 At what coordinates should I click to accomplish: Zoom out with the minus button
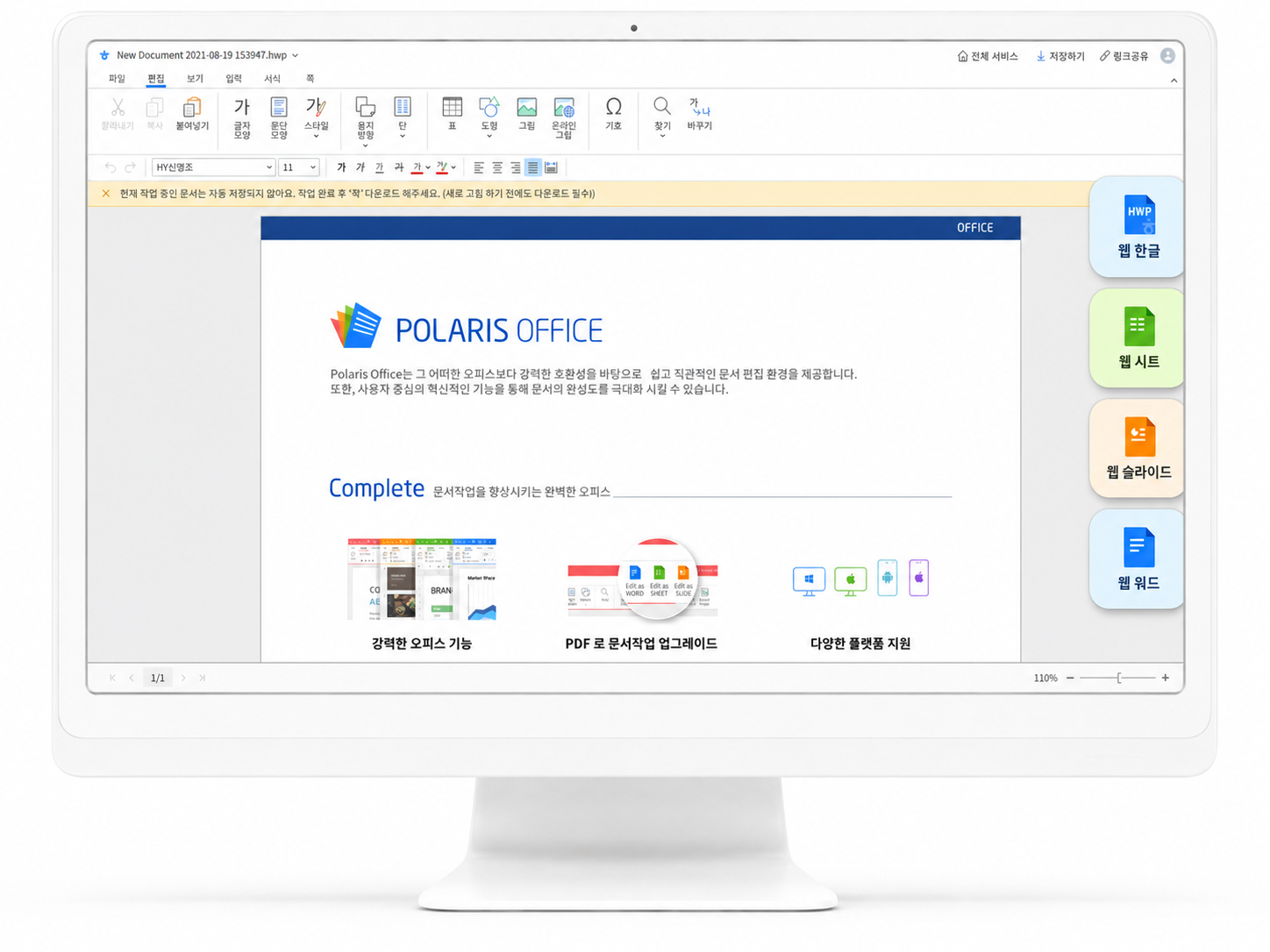(x=1070, y=678)
